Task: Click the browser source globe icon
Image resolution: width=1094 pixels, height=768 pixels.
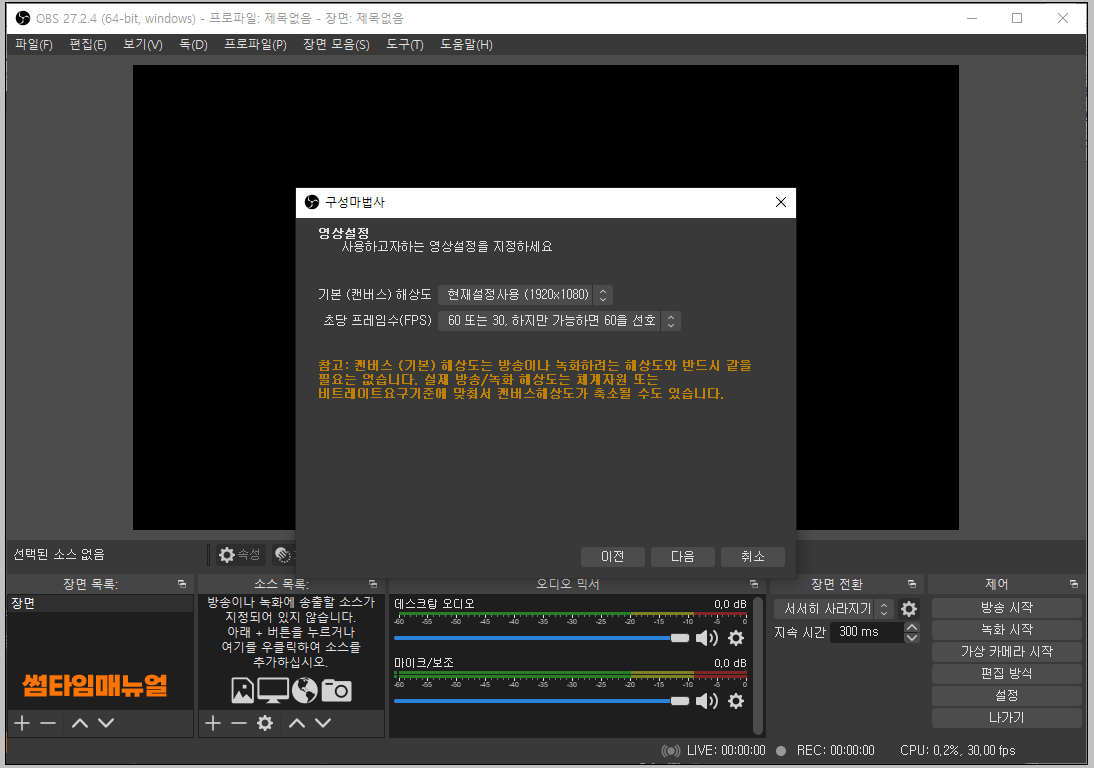Action: pos(305,691)
